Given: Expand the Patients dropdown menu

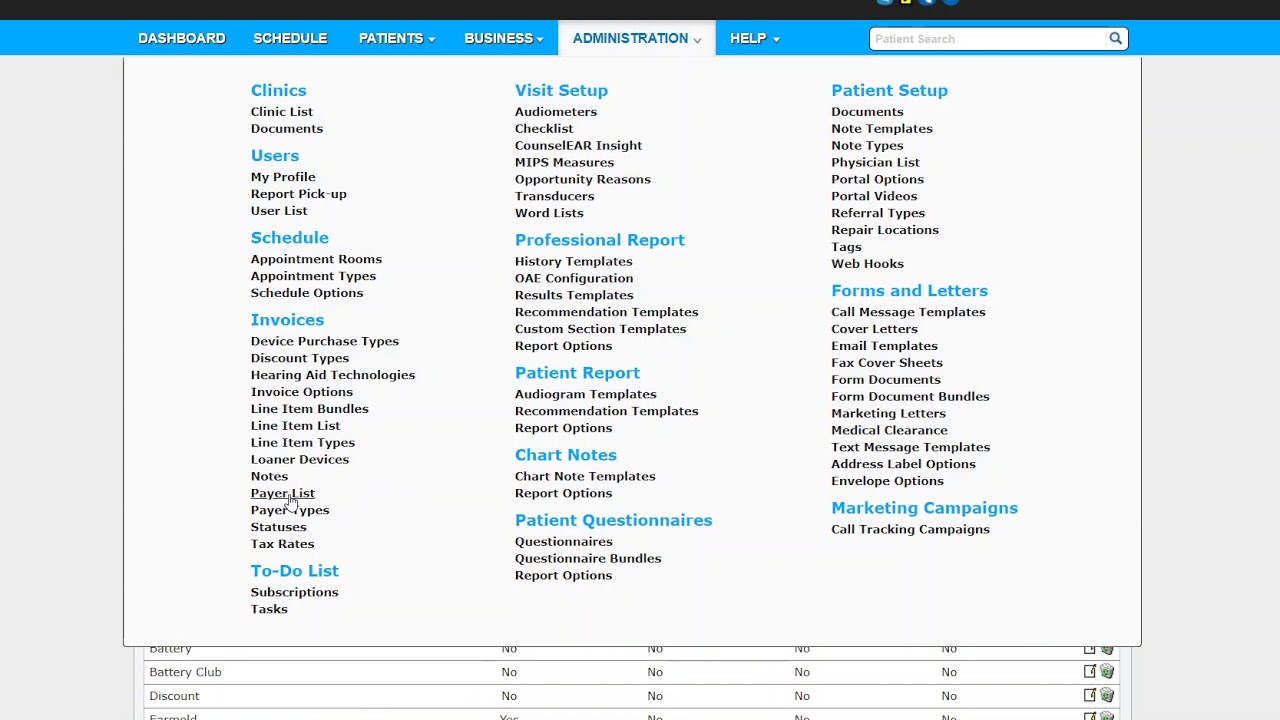Looking at the screenshot, I should 396,38.
